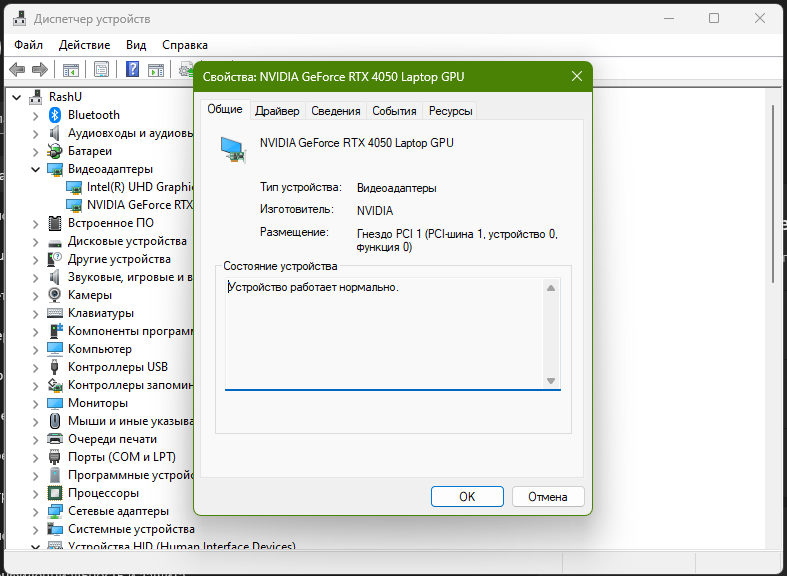787x576 pixels.
Task: Maximize the Device Manager window
Action: pyautogui.click(x=714, y=19)
